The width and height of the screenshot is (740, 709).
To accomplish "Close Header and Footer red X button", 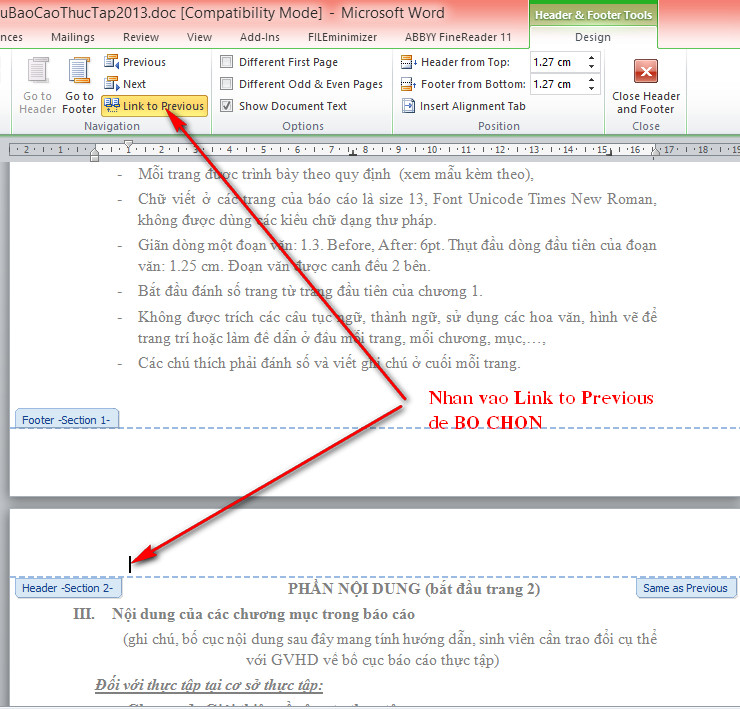I will 646,71.
